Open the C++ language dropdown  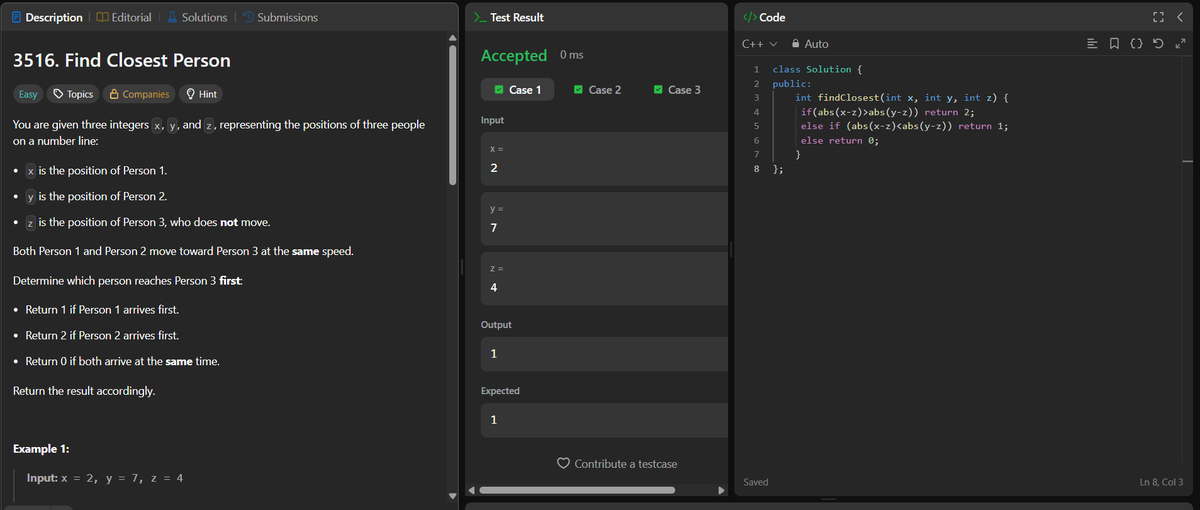tap(760, 44)
